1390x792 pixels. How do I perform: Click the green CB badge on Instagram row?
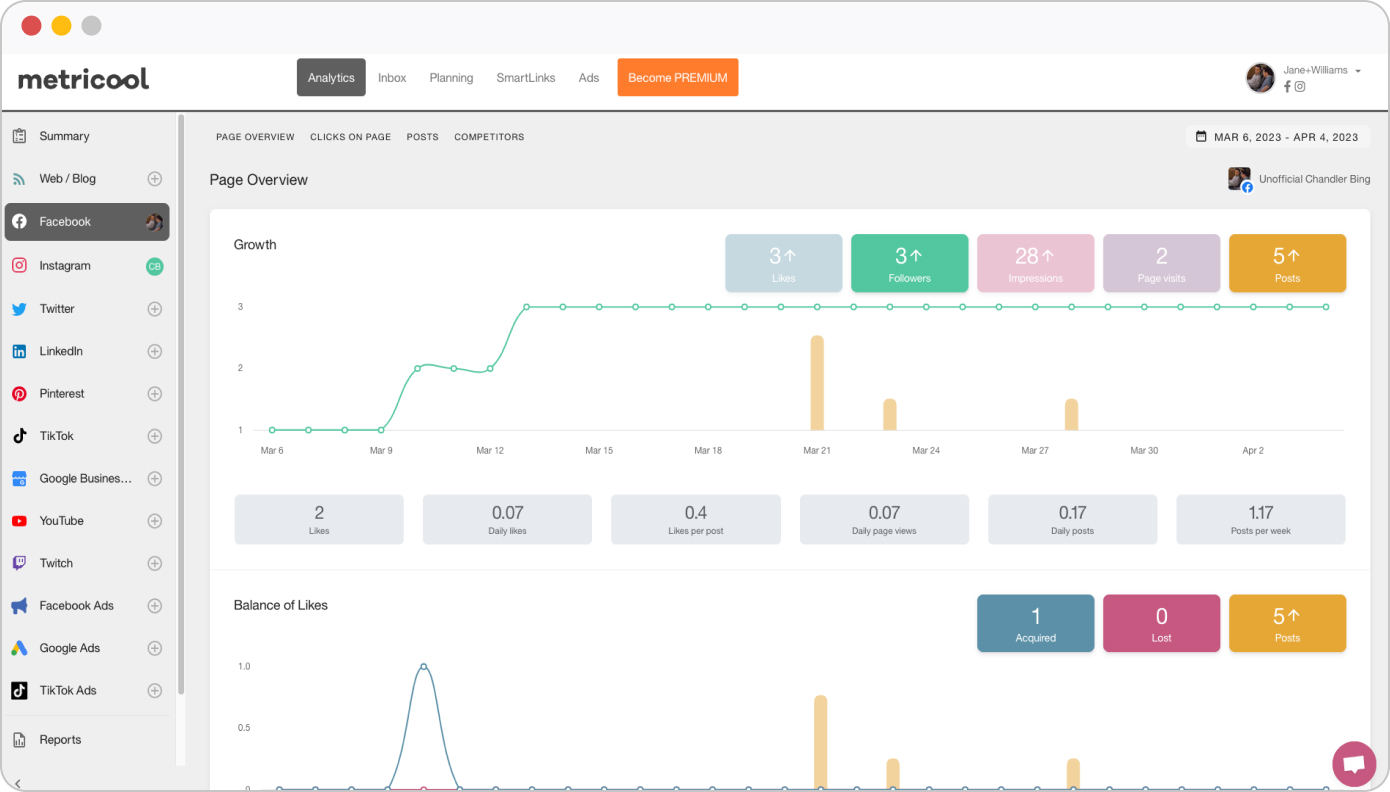click(154, 266)
